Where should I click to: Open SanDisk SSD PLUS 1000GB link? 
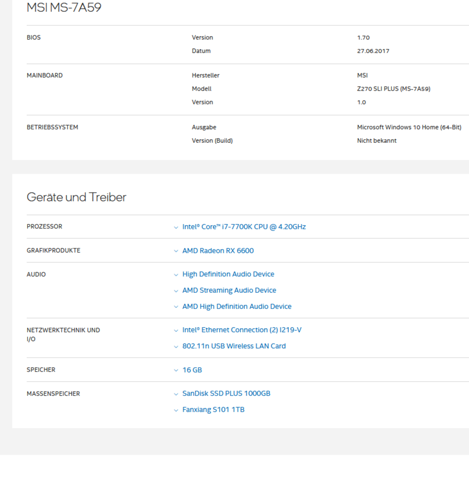point(226,393)
